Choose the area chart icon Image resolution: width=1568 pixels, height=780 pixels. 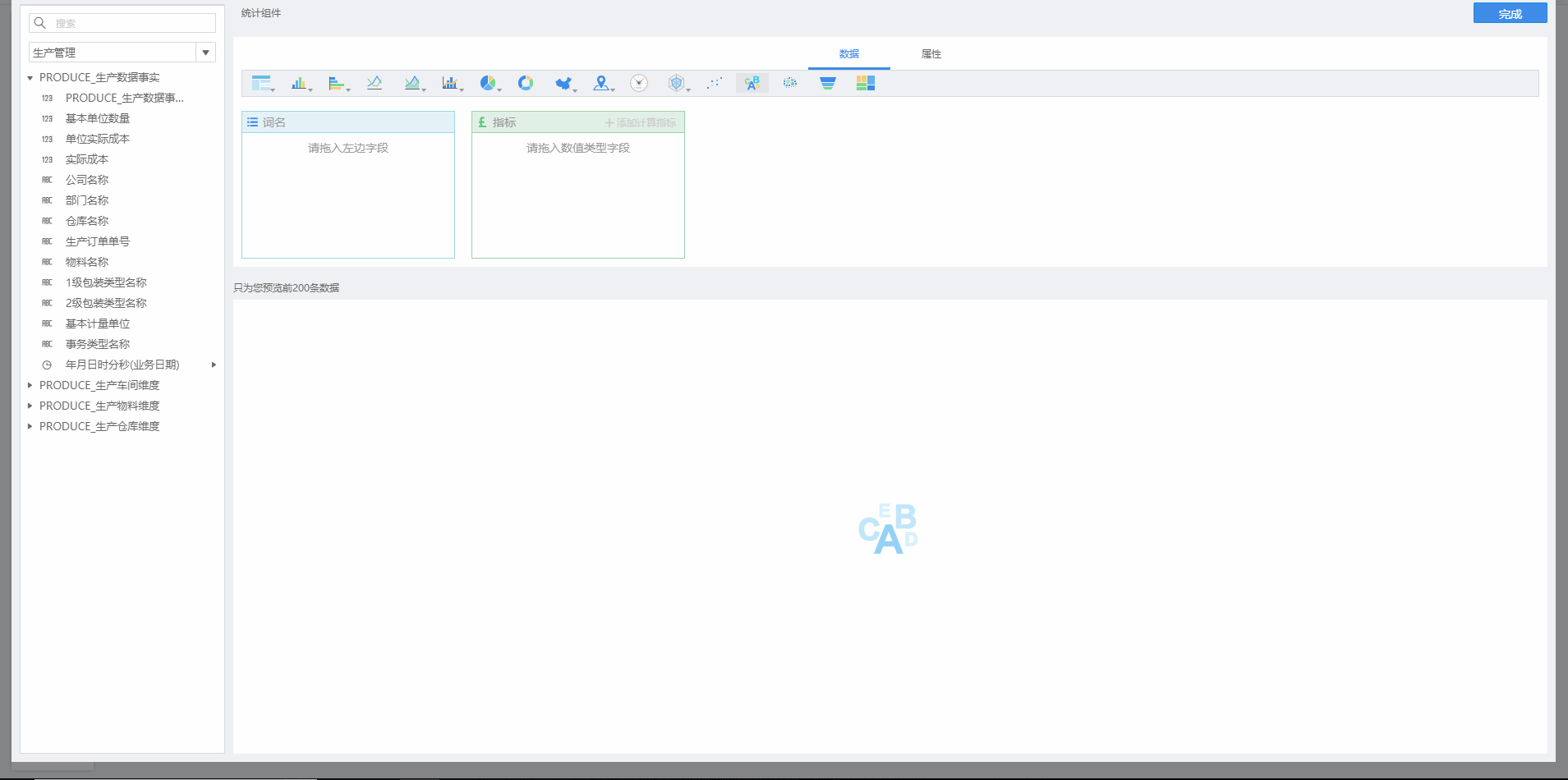click(412, 83)
